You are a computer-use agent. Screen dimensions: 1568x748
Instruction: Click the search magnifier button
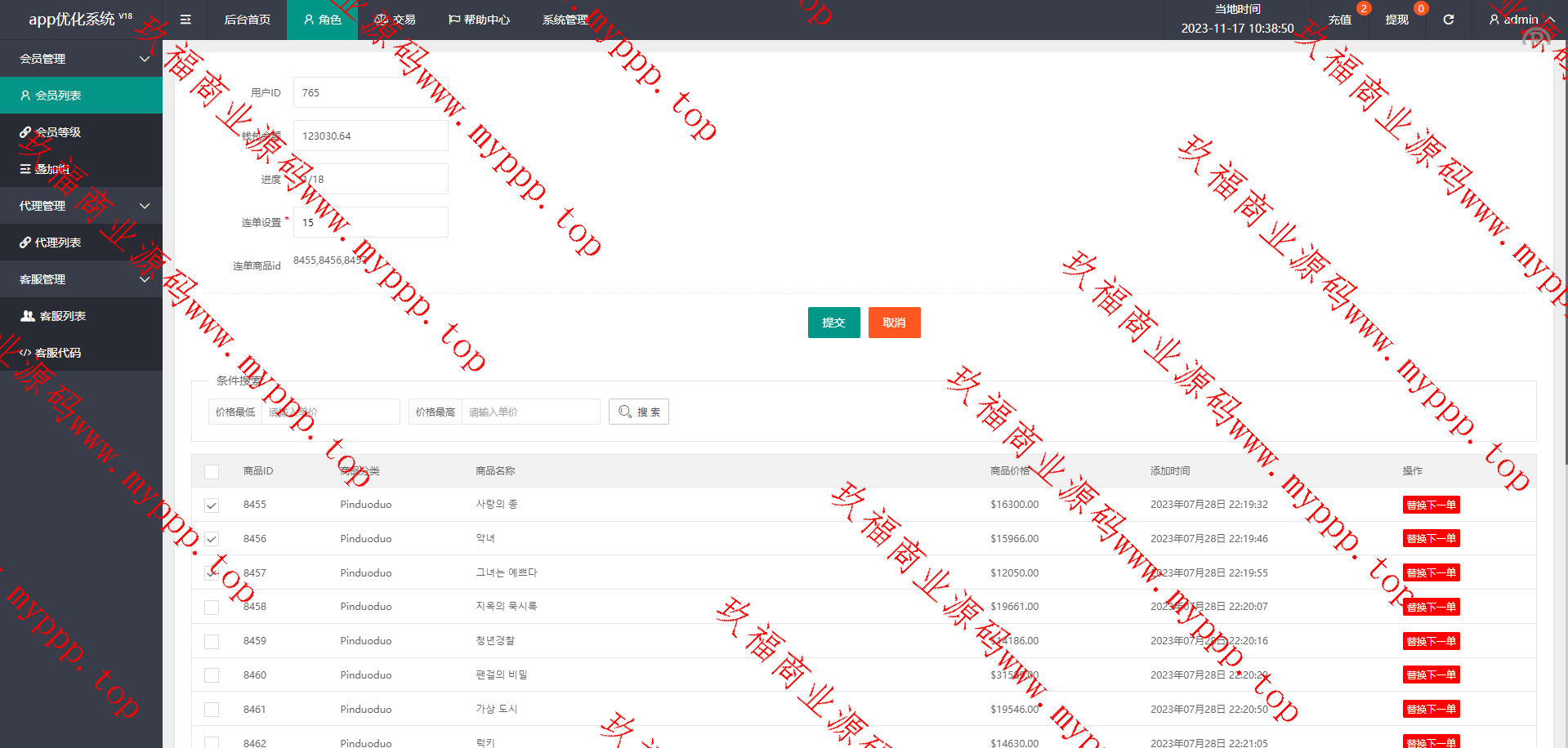pos(638,412)
